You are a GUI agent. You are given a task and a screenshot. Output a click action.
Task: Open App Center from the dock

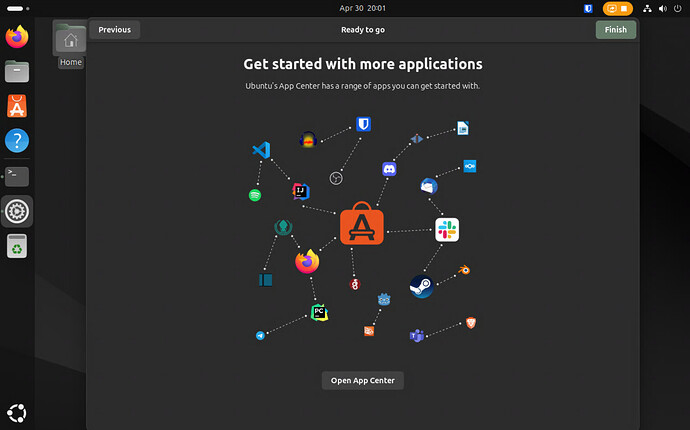click(x=17, y=106)
